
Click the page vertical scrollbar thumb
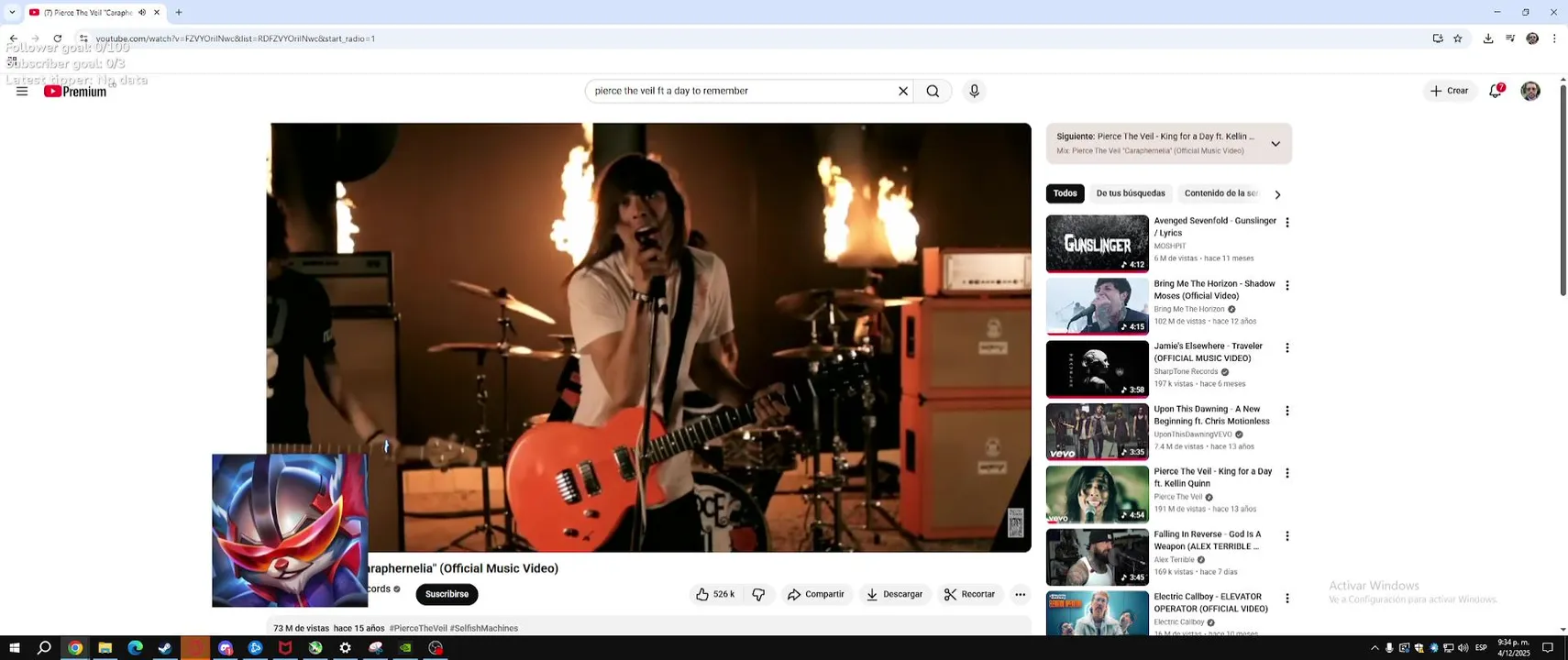[x=1562, y=190]
